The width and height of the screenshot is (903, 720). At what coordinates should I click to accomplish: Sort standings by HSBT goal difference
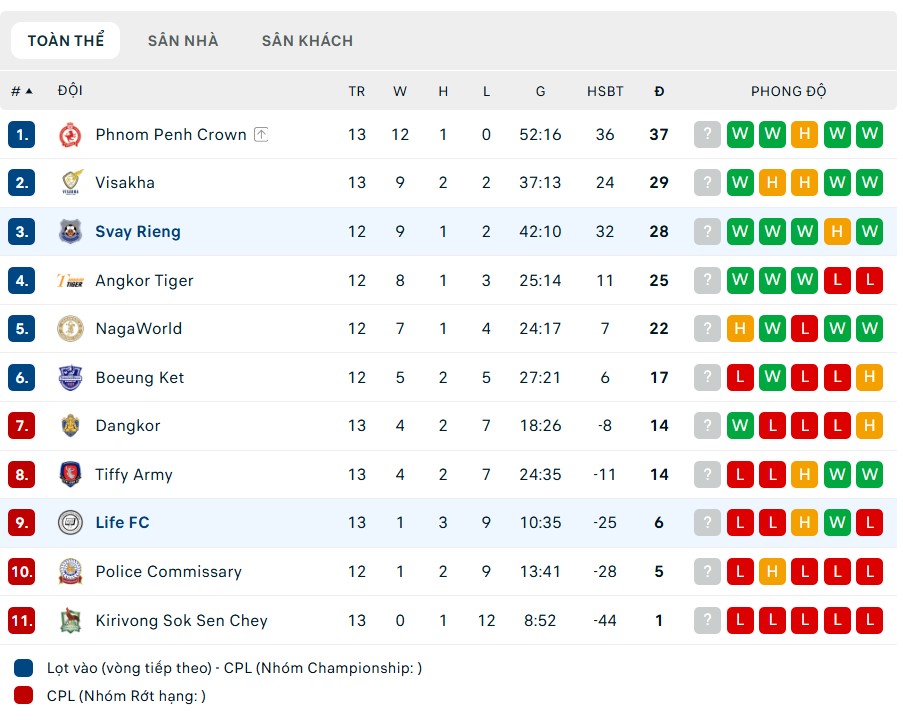pos(605,91)
